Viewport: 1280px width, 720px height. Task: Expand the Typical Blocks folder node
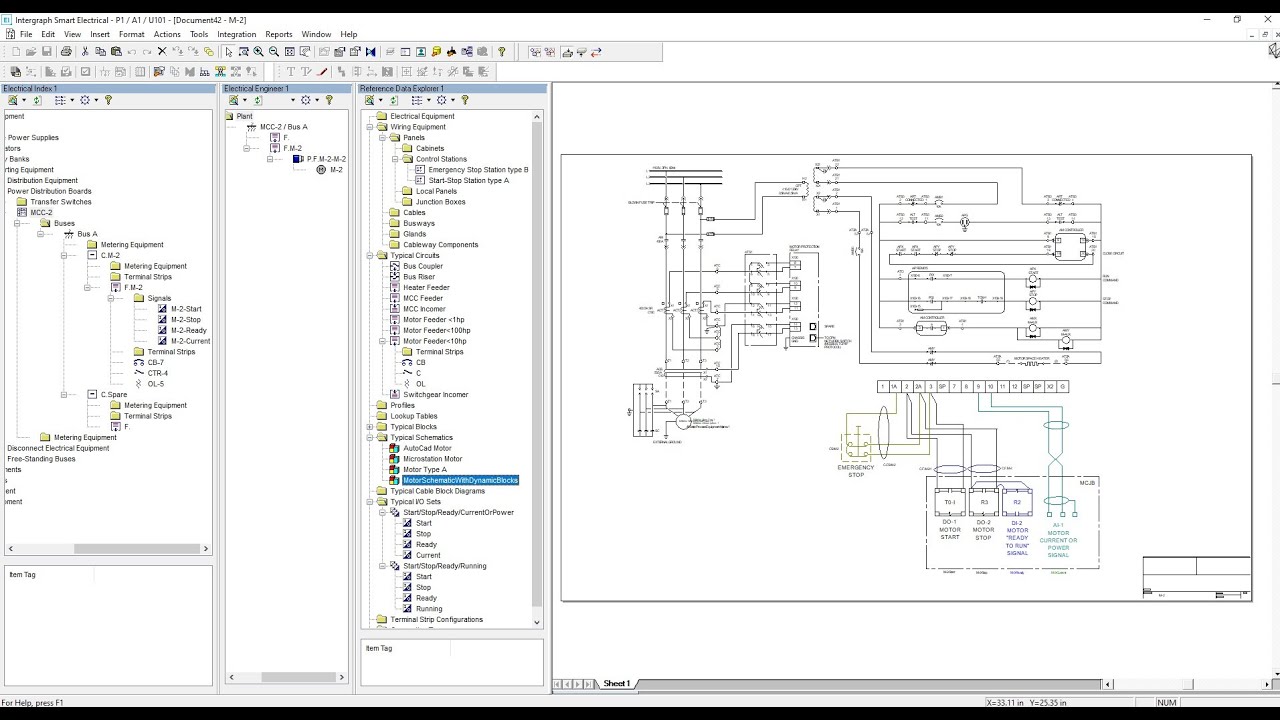[369, 427]
